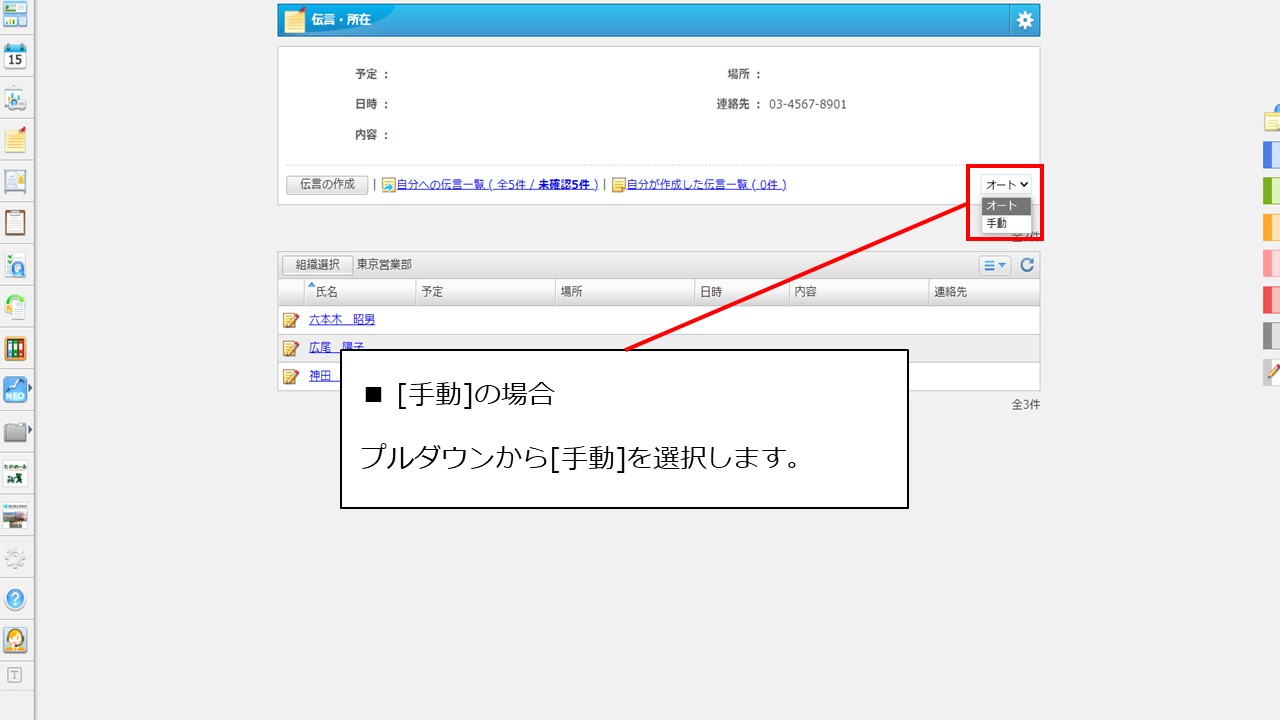
Task: Click the memo edit icon beside 六本木 昭男
Action: click(291, 319)
